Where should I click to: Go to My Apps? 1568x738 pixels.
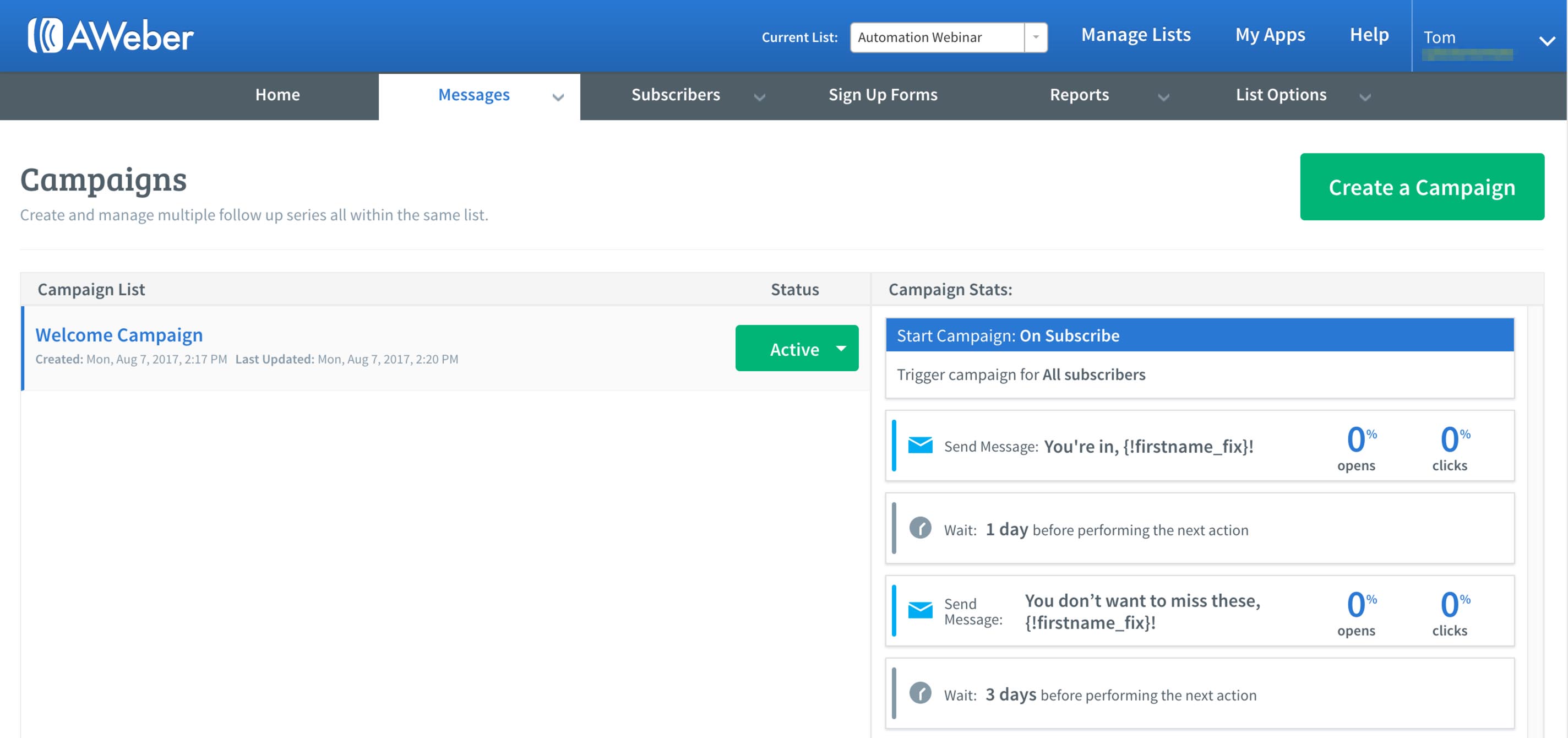coord(1270,35)
